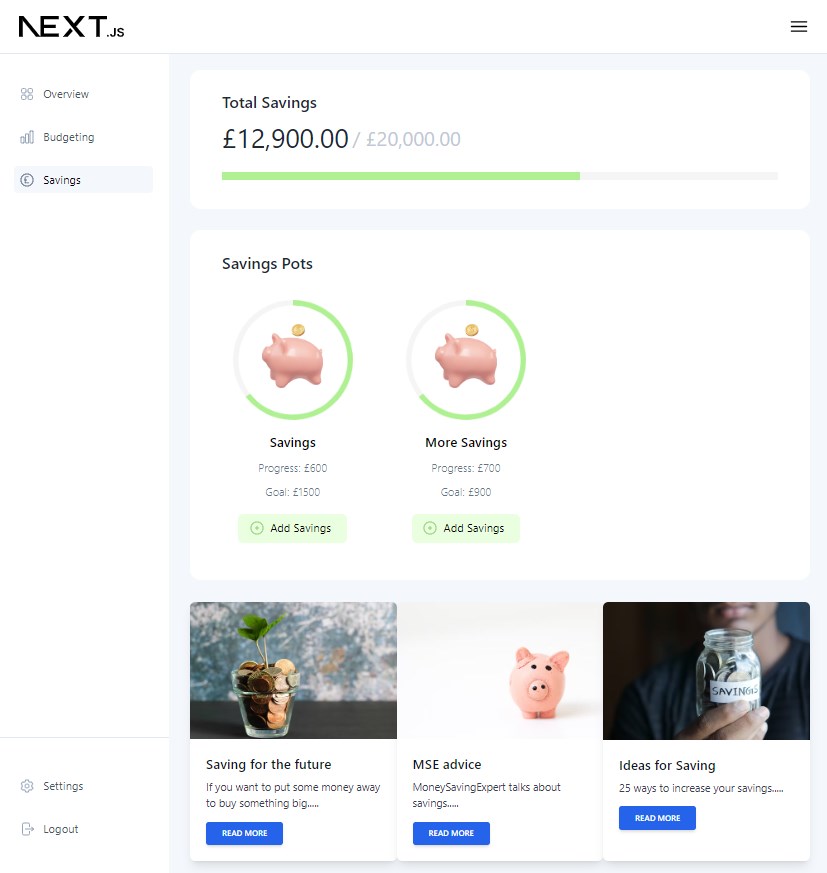Click the Overview grid icon in sidebar
827x873 pixels.
click(x=27, y=93)
